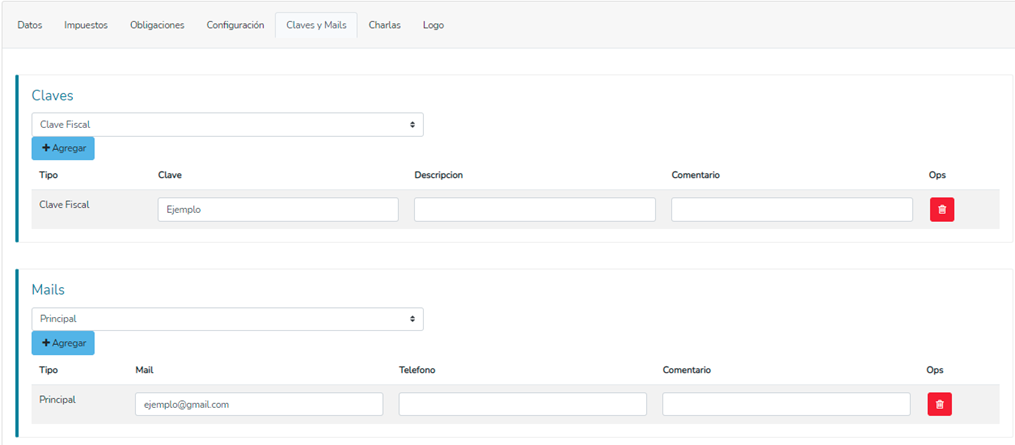Screen dimensions: 1015x445
Task: Open the Principal mail type dropdown
Action: click(227, 319)
